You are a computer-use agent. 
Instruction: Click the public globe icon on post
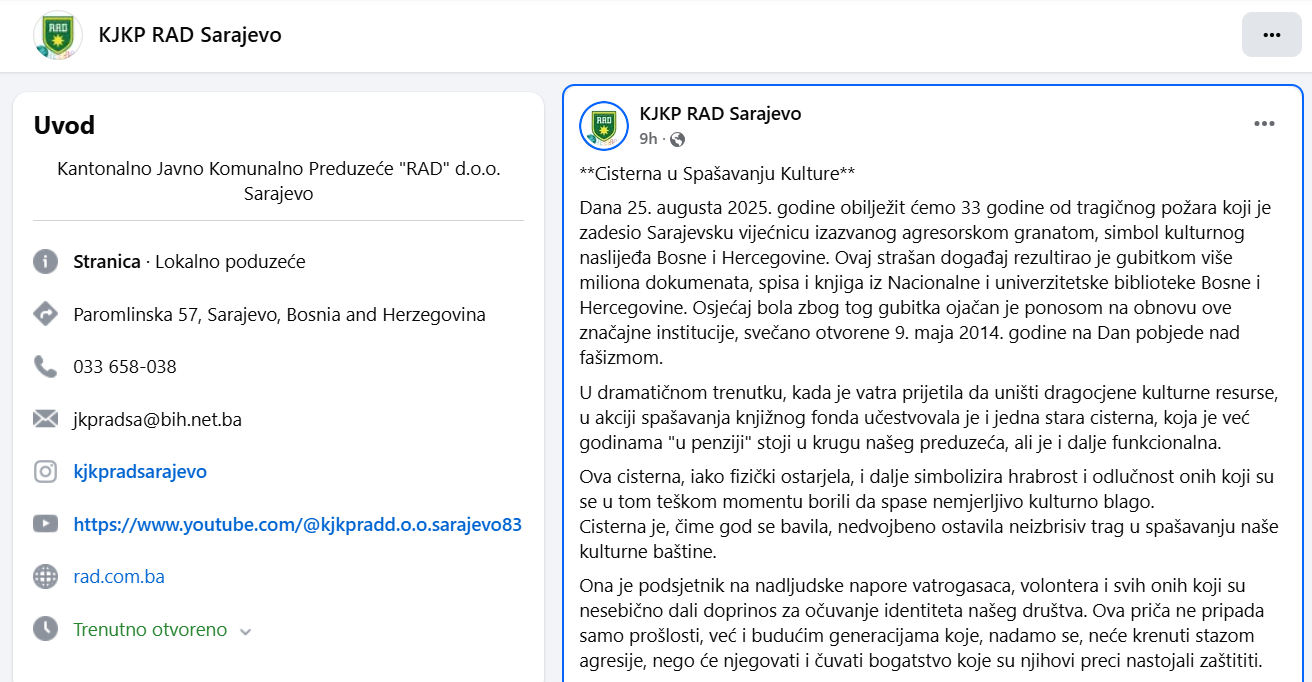tap(677, 139)
